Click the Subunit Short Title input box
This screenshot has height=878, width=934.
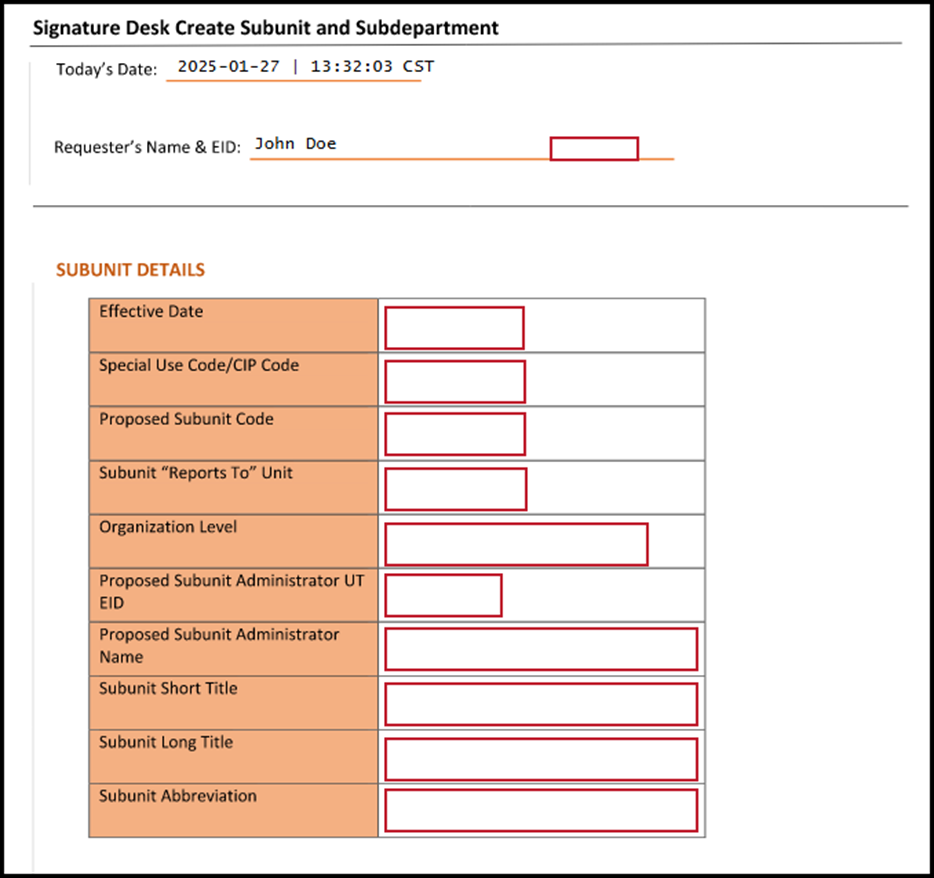click(541, 704)
